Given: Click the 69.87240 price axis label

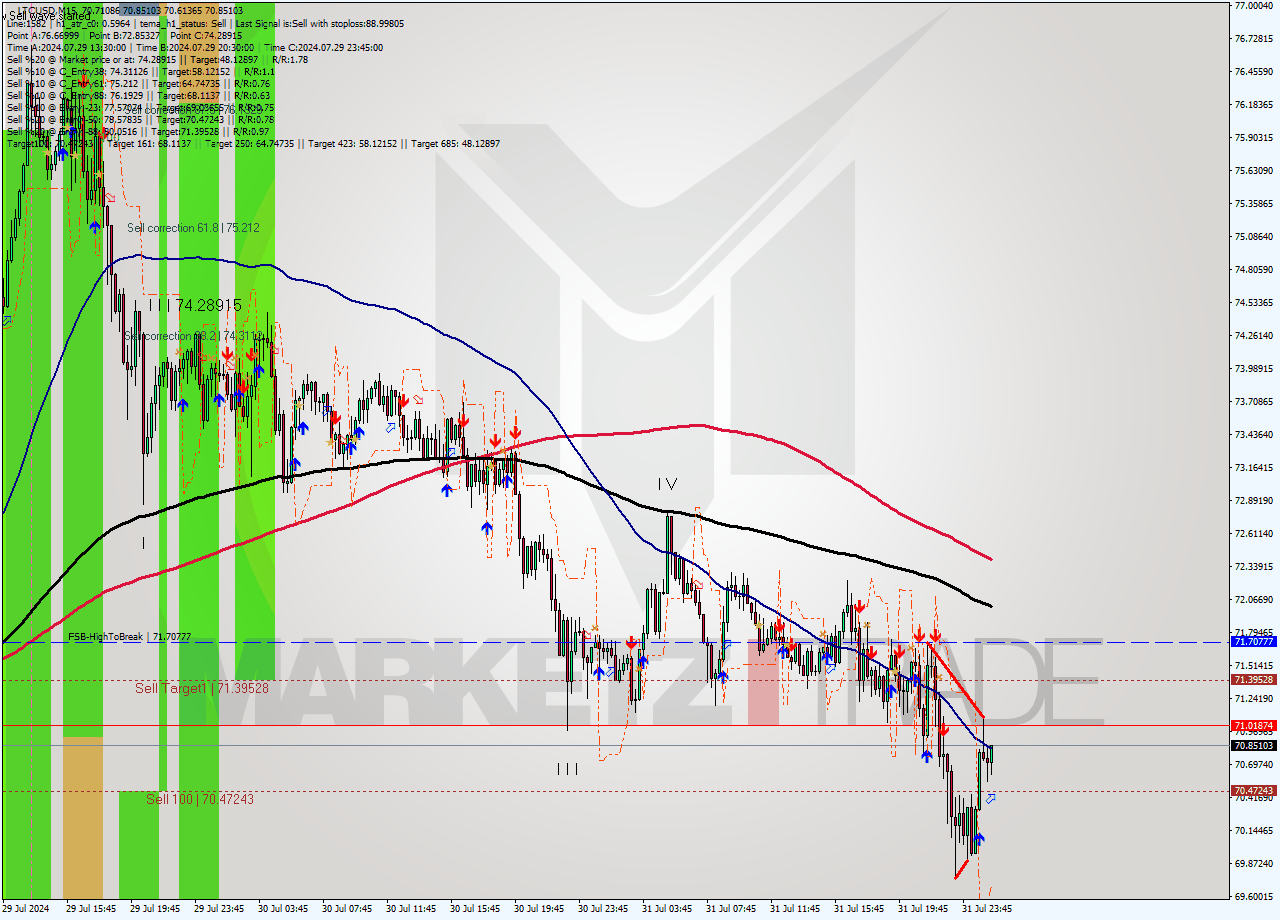Looking at the screenshot, I should pyautogui.click(x=1253, y=863).
